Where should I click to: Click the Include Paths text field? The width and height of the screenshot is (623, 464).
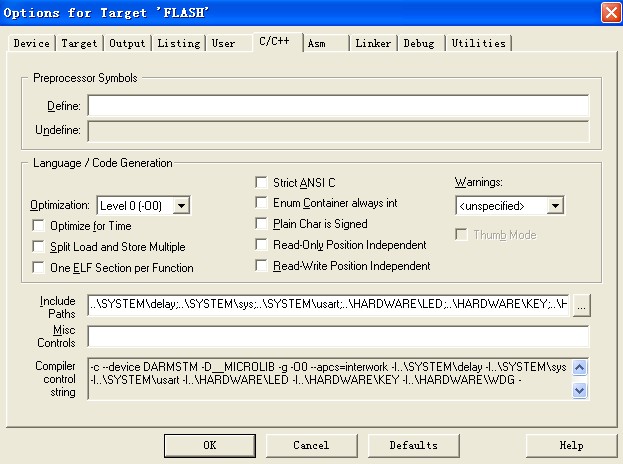click(328, 305)
